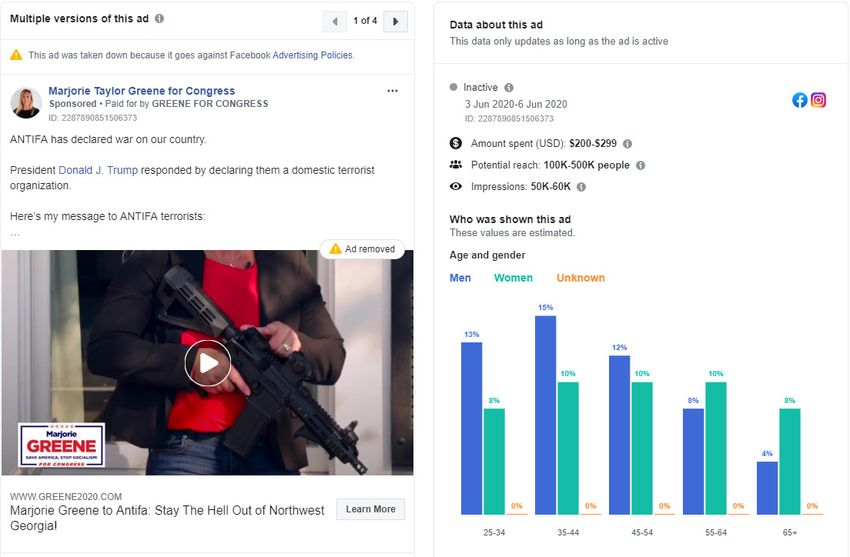
Task: Click Potential reach value 100K-500K people
Action: (x=587, y=165)
